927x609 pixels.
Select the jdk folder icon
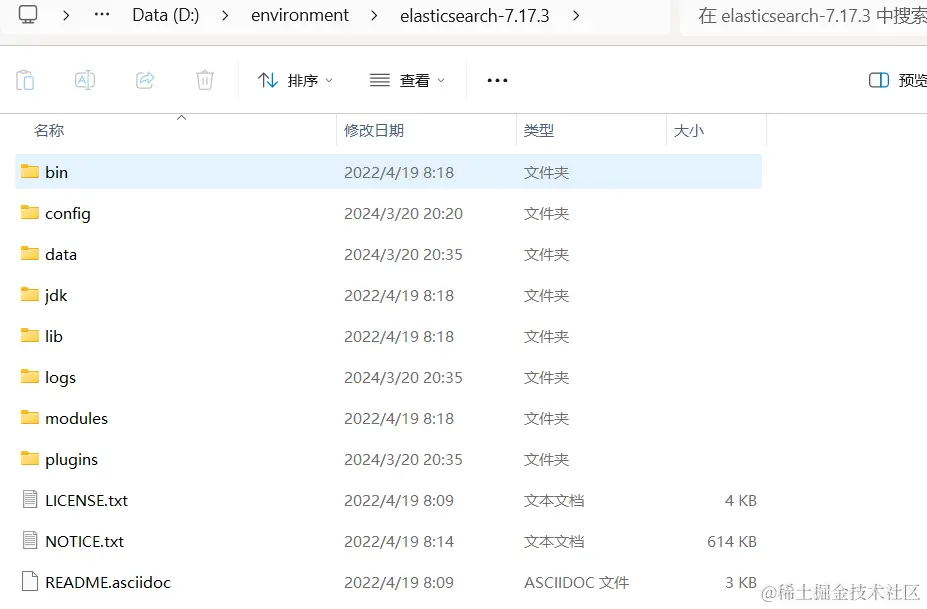[30, 294]
